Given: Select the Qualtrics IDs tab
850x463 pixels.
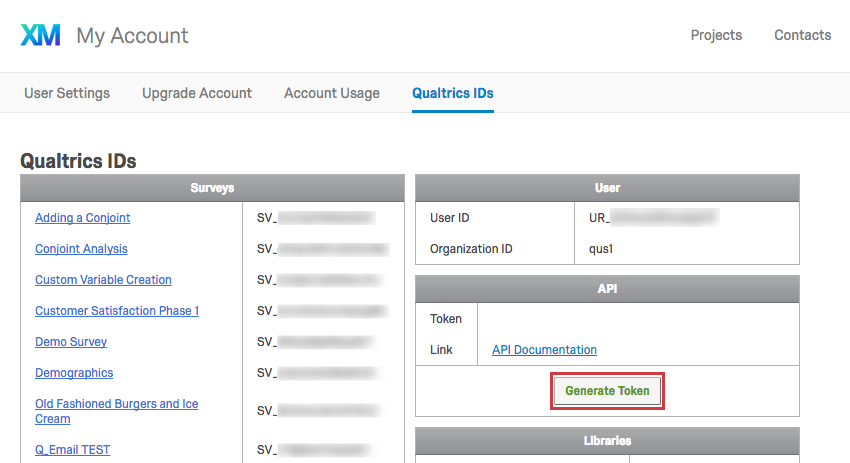Looking at the screenshot, I should pyautogui.click(x=453, y=93).
